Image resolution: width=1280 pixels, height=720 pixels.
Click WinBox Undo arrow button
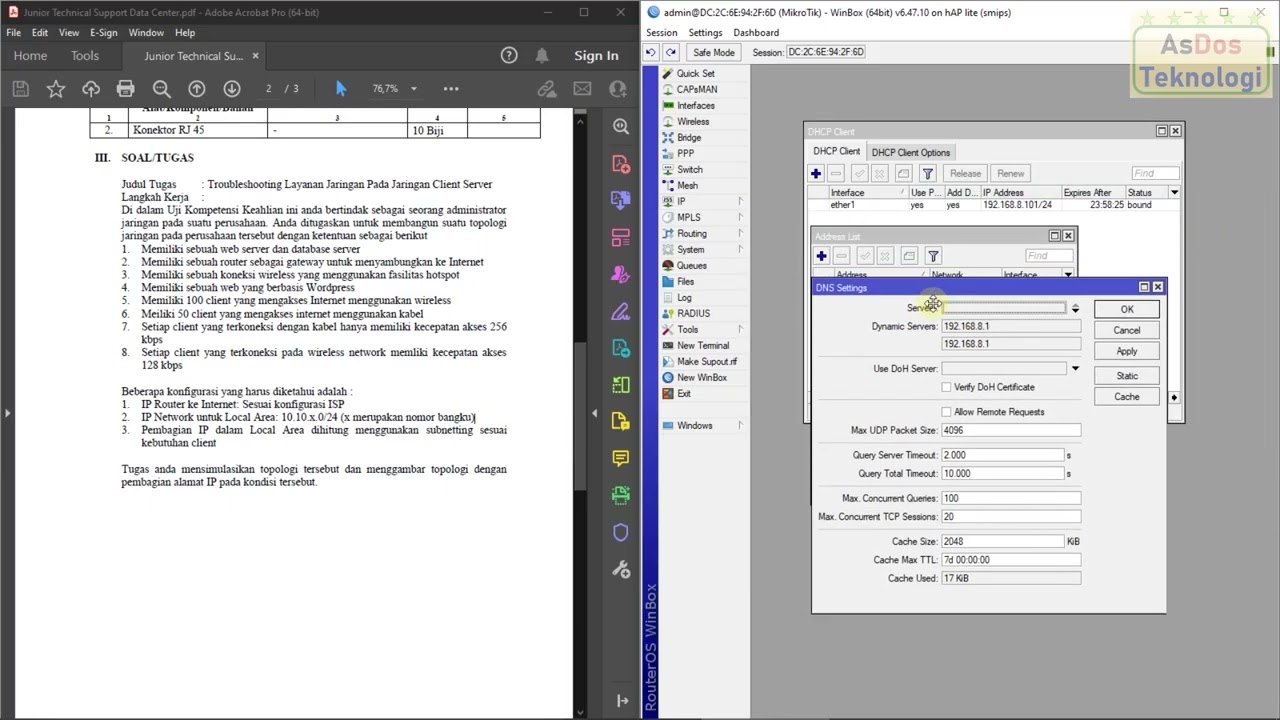651,52
